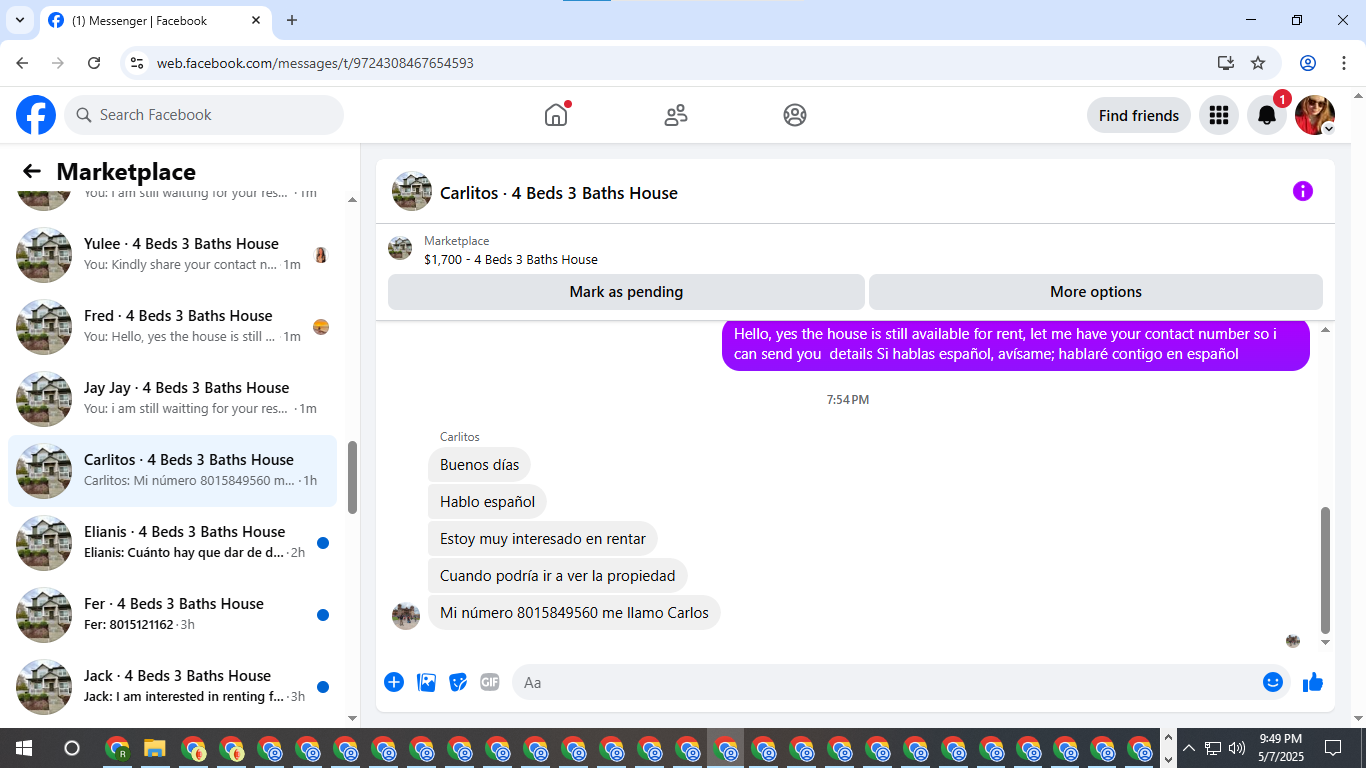Viewport: 1366px width, 768px height.
Task: Click the Facebook logo icon
Action: pos(36,115)
